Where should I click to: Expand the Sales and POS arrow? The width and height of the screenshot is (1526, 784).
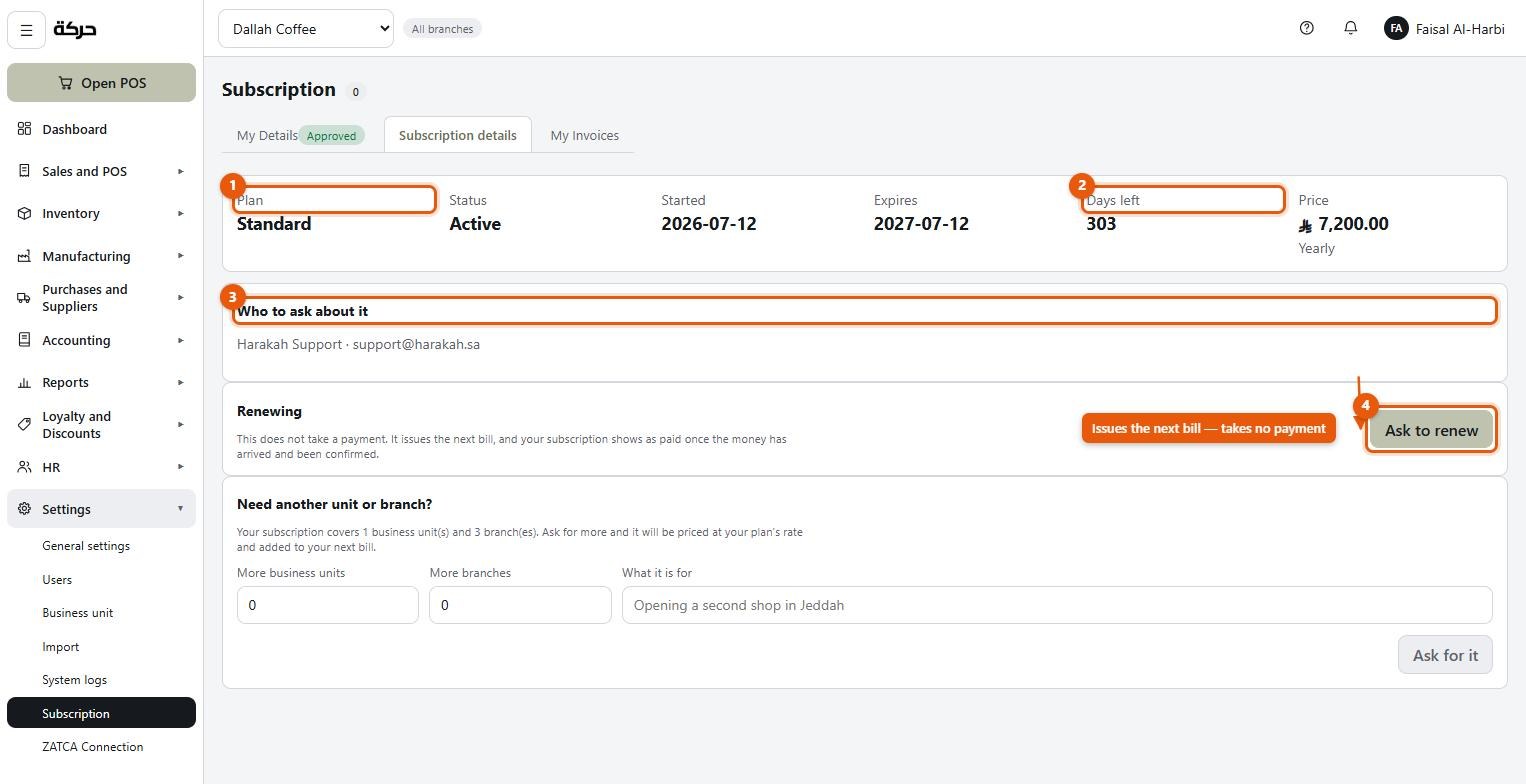coord(181,171)
